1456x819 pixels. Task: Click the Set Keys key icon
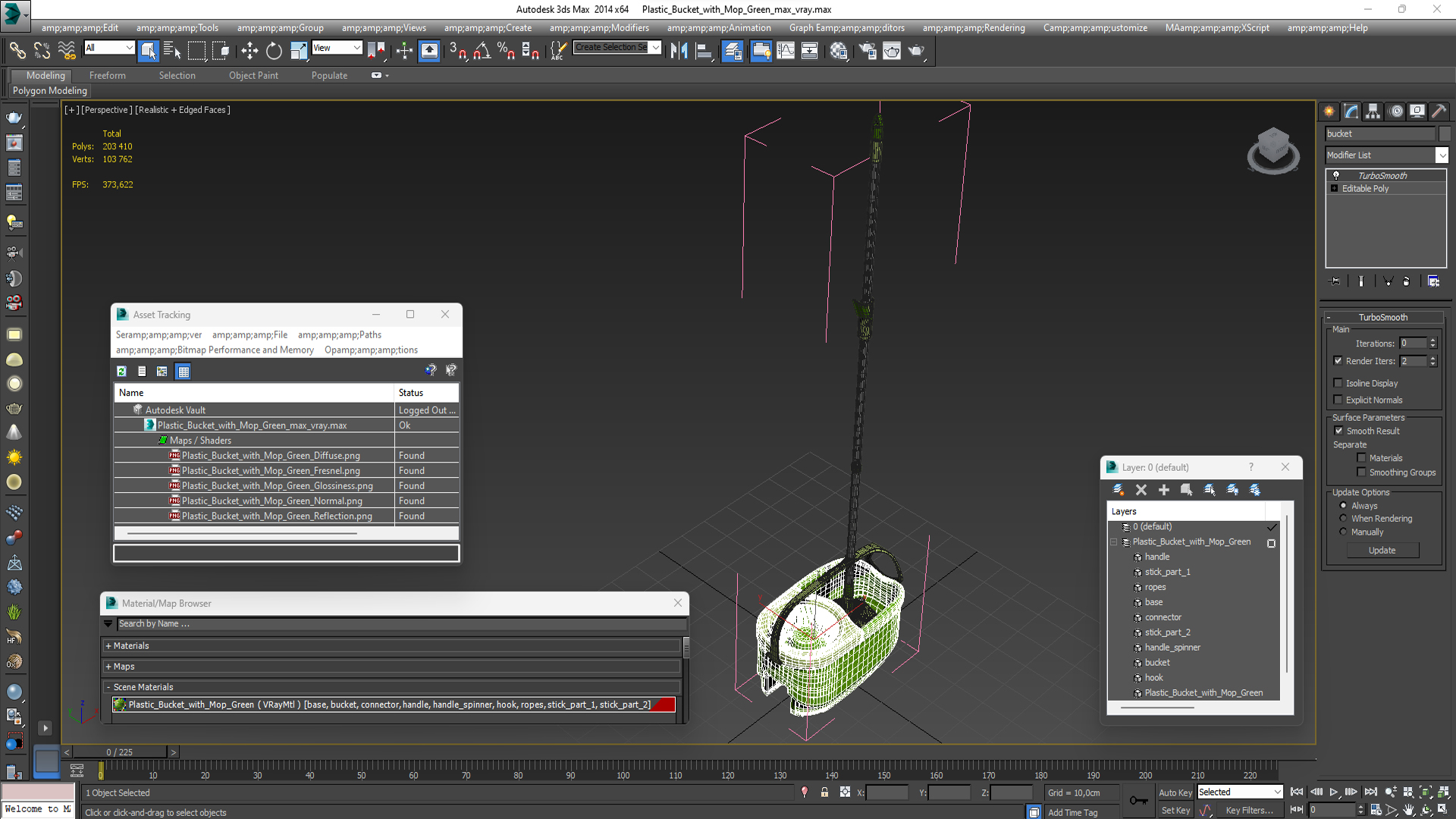[x=1138, y=800]
